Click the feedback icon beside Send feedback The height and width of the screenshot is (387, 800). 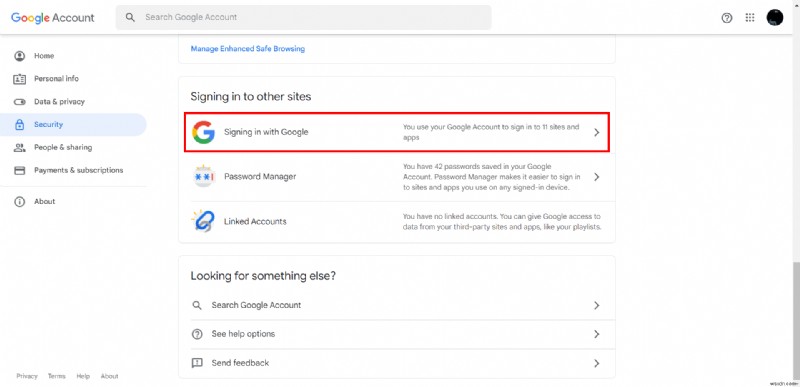pyautogui.click(x=196, y=363)
